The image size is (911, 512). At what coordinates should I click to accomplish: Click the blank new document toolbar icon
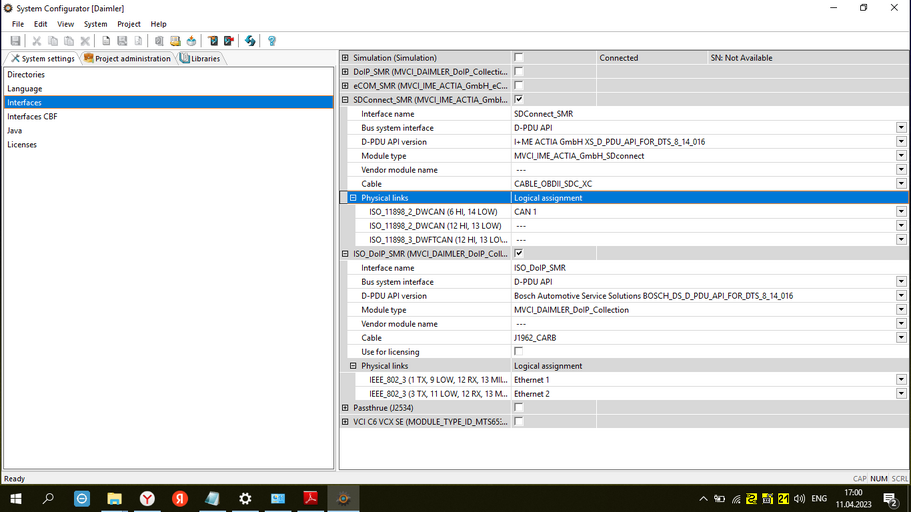pos(106,41)
